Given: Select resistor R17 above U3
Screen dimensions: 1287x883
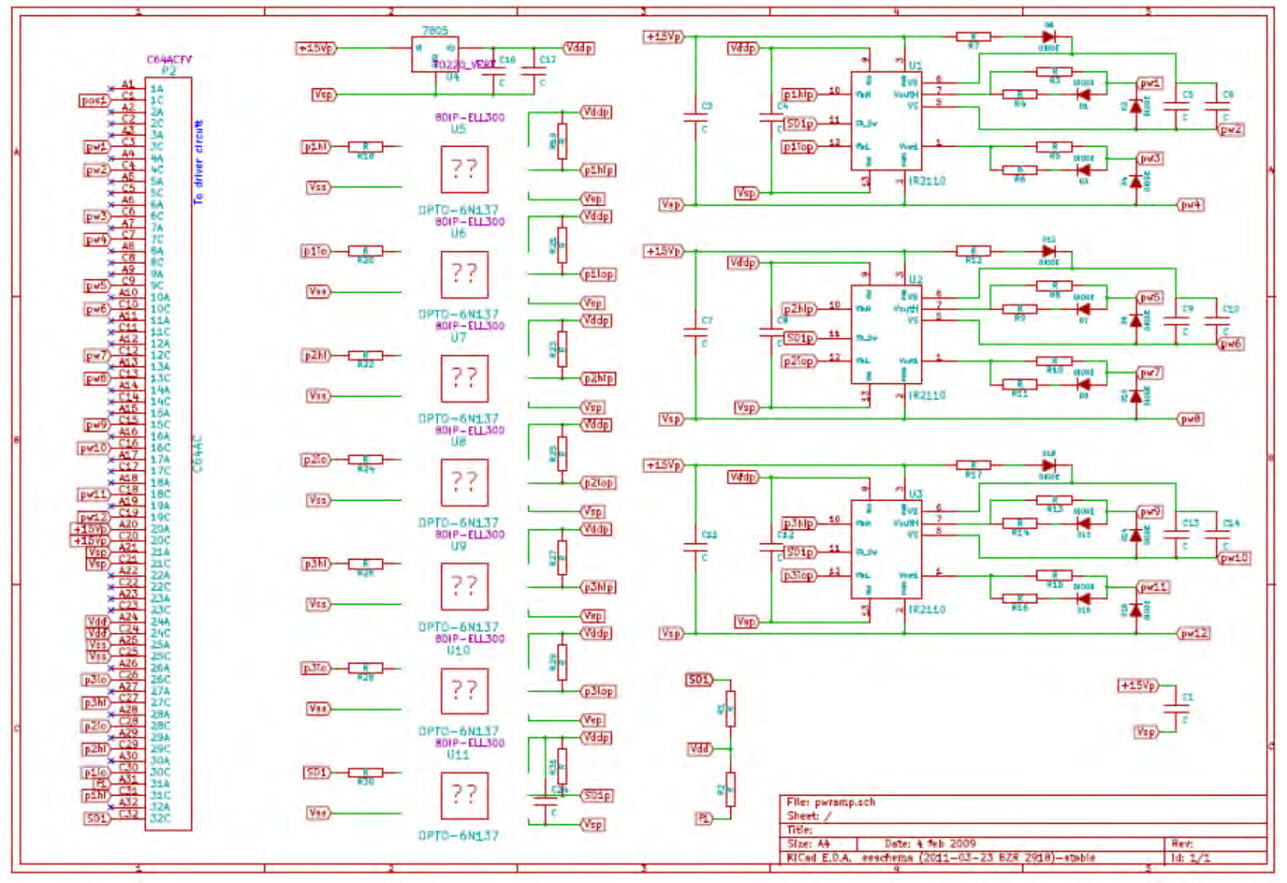Looking at the screenshot, I should (x=973, y=466).
